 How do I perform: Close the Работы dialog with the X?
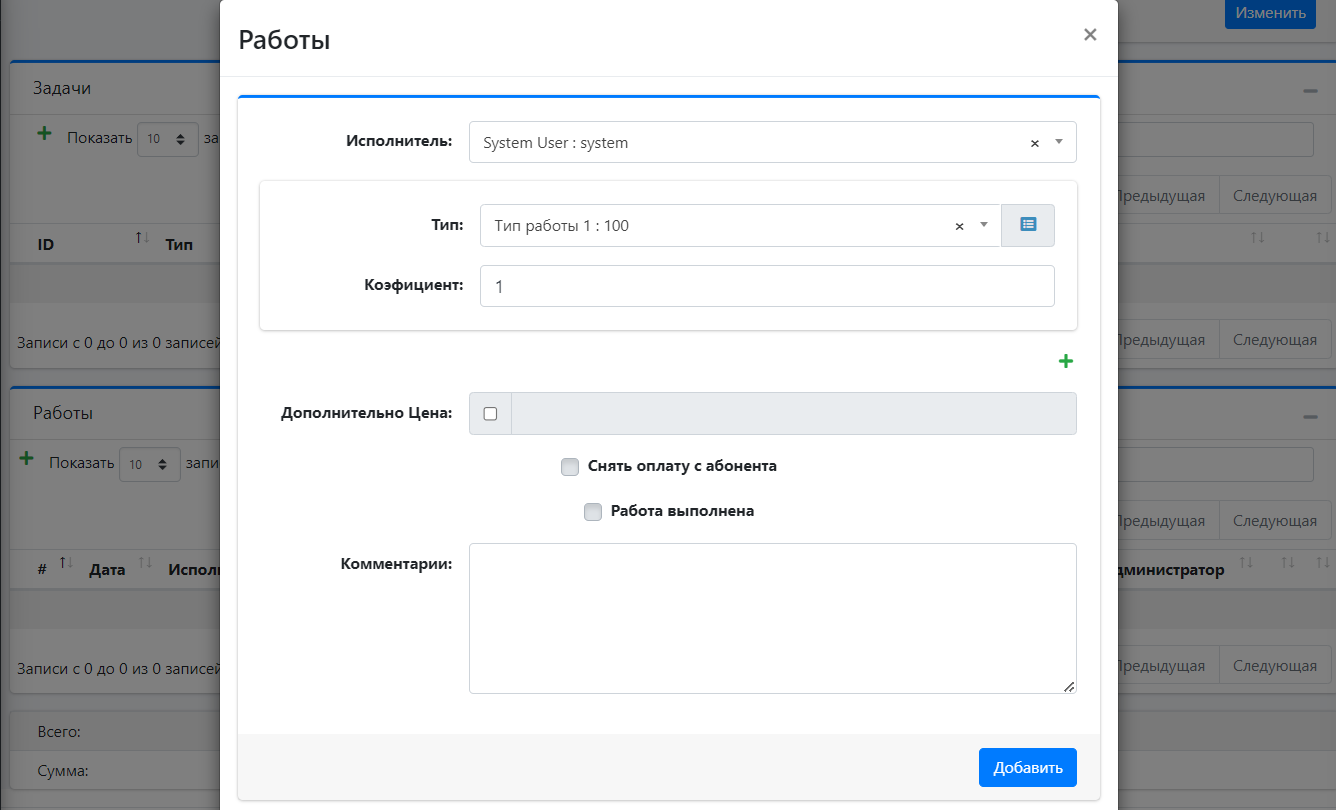[x=1090, y=35]
